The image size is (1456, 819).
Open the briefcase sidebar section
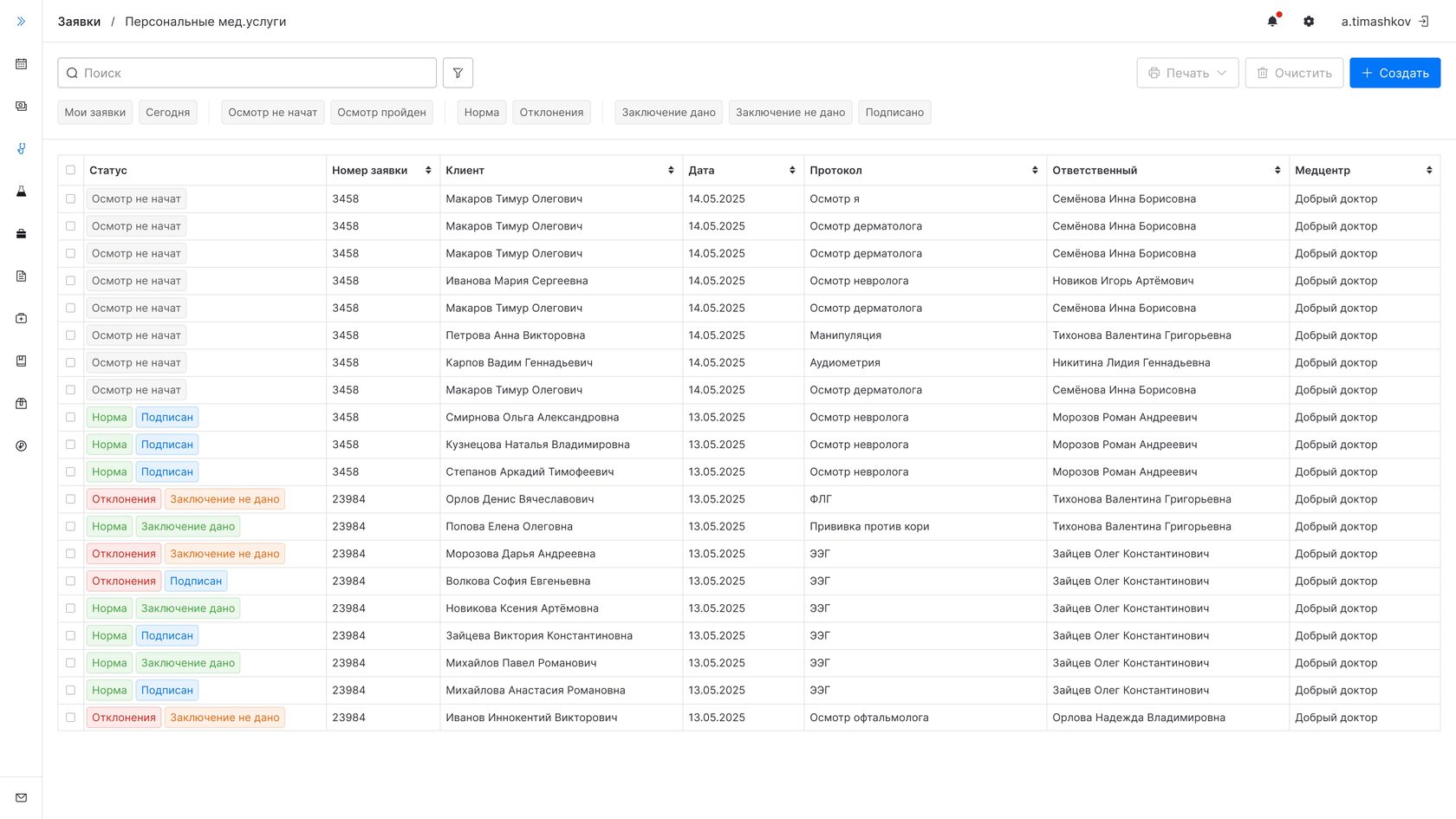pyautogui.click(x=21, y=234)
